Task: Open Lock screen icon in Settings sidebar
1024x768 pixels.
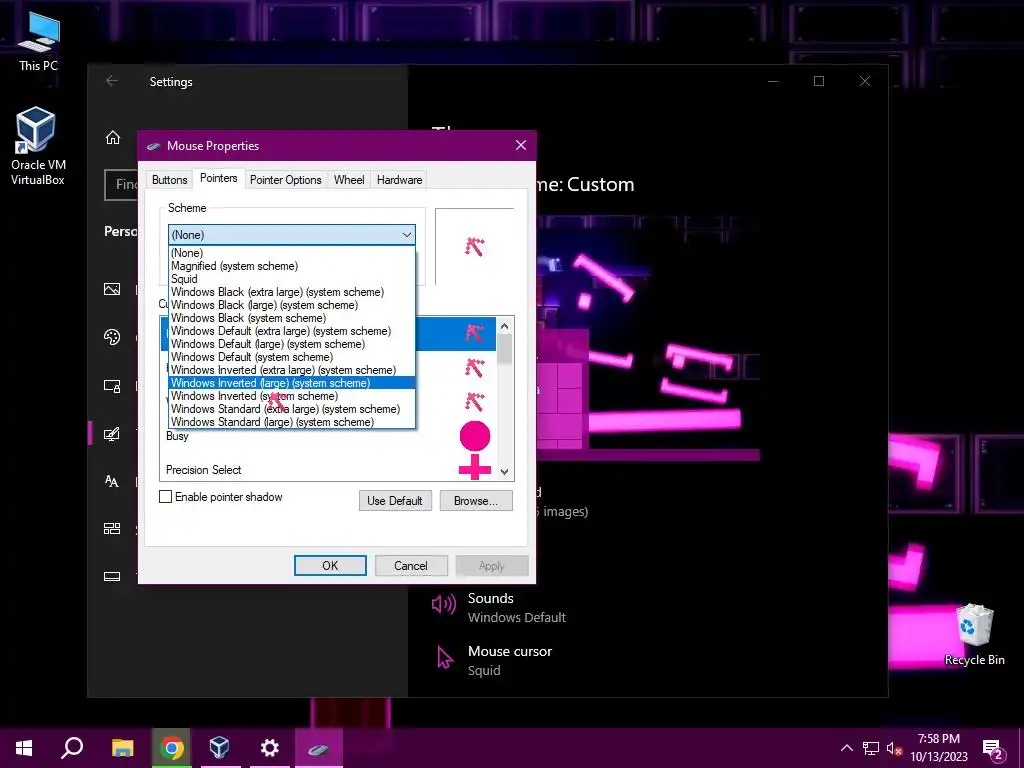Action: [x=112, y=386]
